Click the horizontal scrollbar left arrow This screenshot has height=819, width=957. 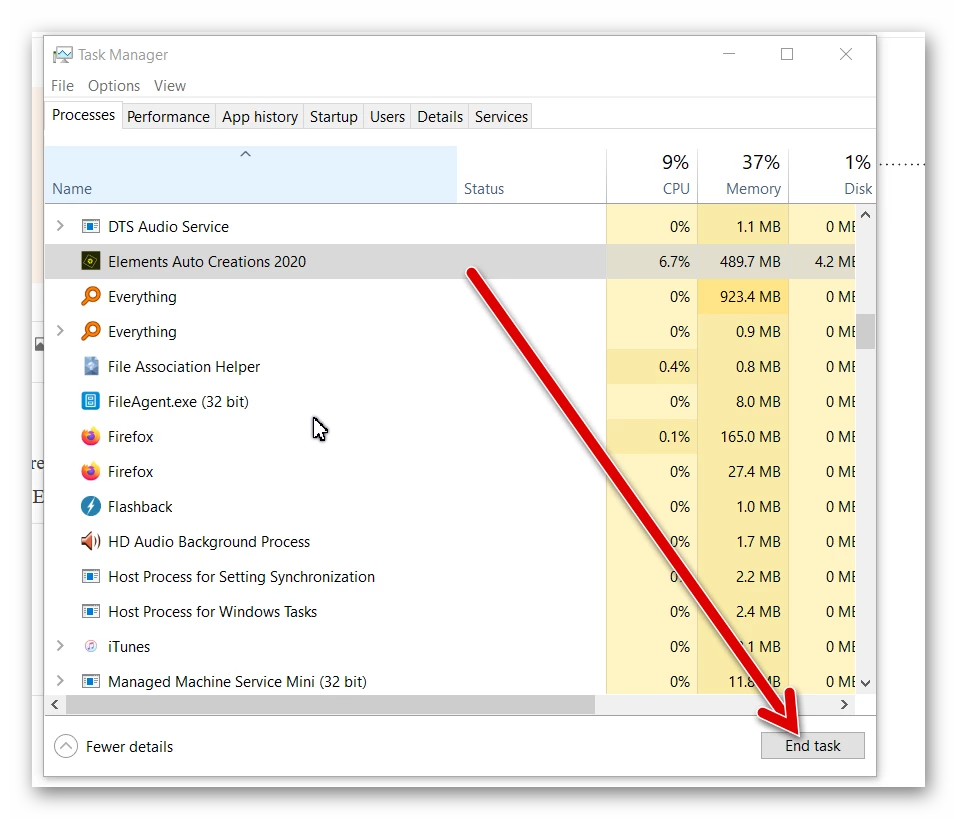point(55,704)
